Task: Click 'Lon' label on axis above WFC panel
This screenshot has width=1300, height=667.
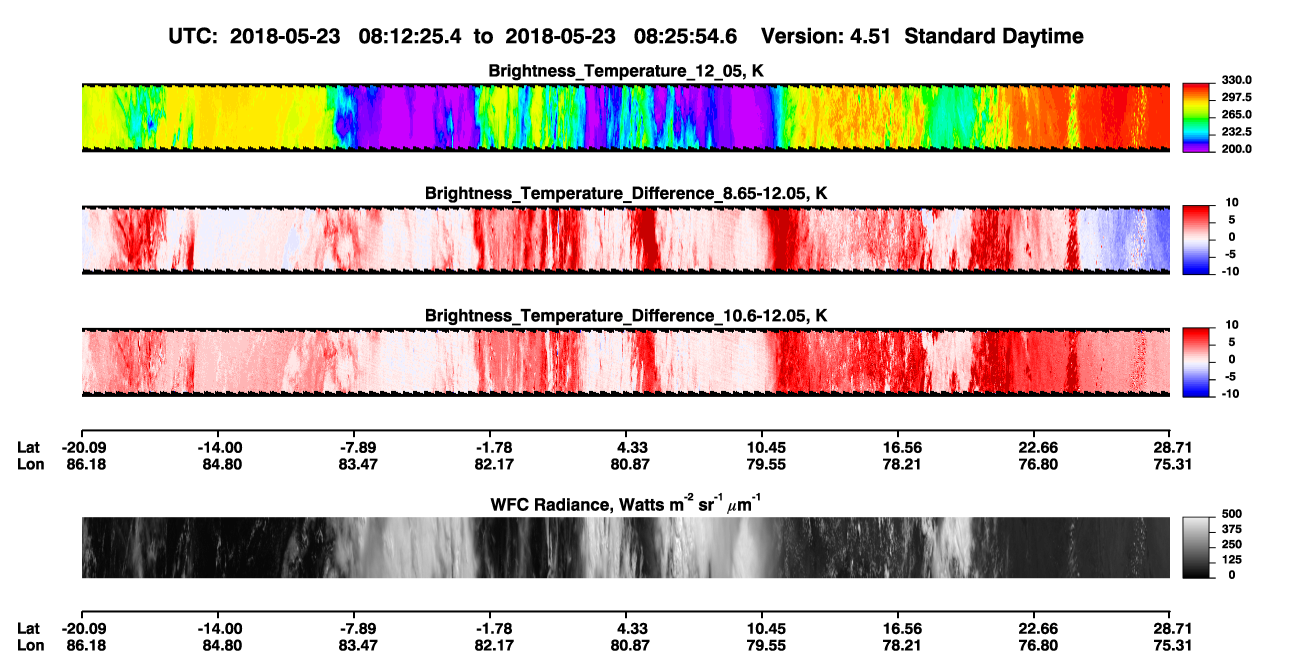Action: pyautogui.click(x=30, y=464)
